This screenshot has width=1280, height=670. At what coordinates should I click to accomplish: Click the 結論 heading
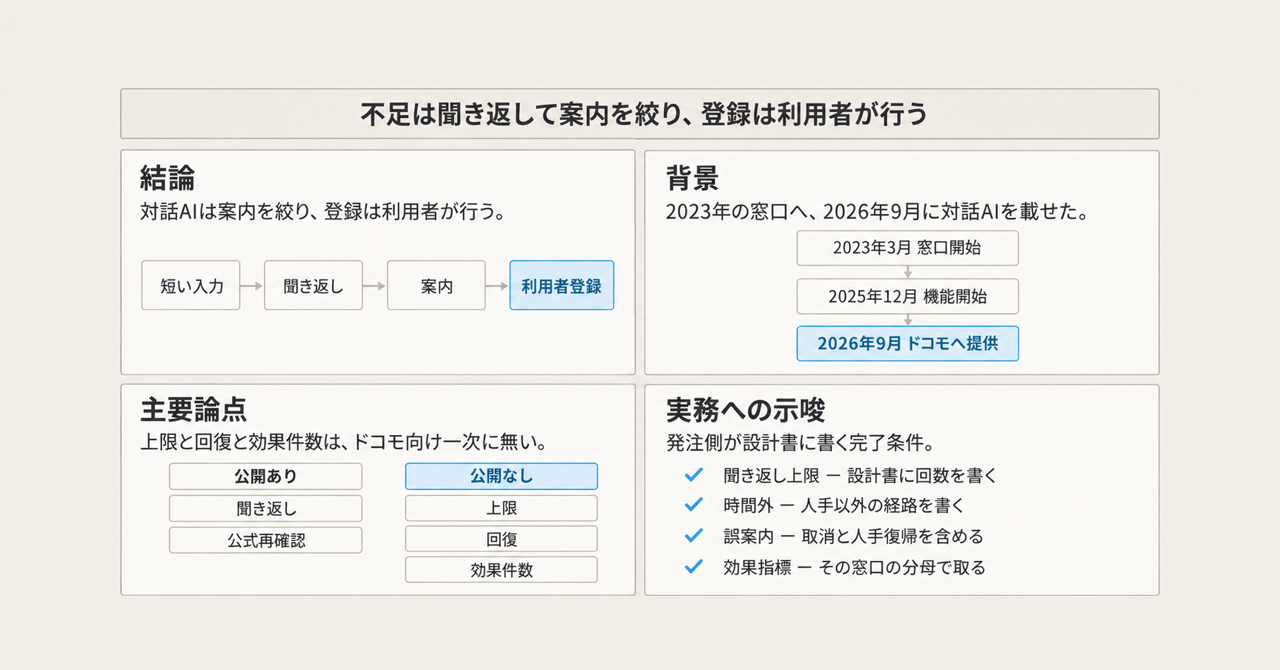167,179
